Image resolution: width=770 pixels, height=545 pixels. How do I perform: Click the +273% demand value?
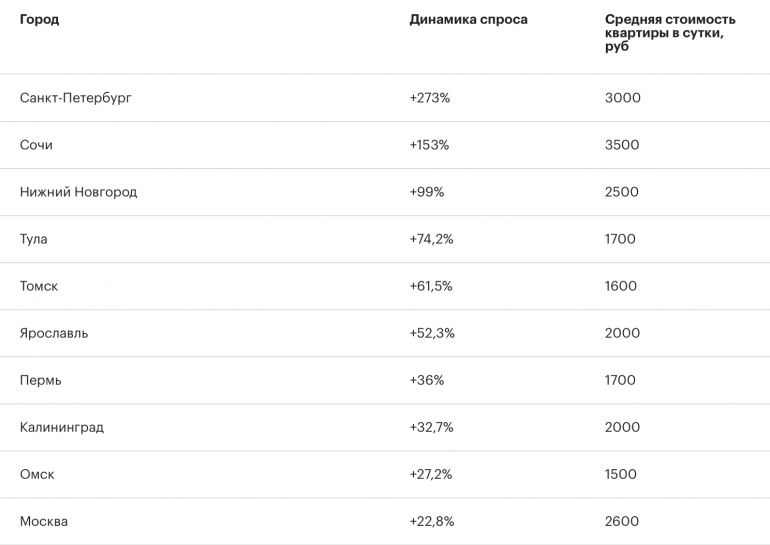(x=430, y=98)
